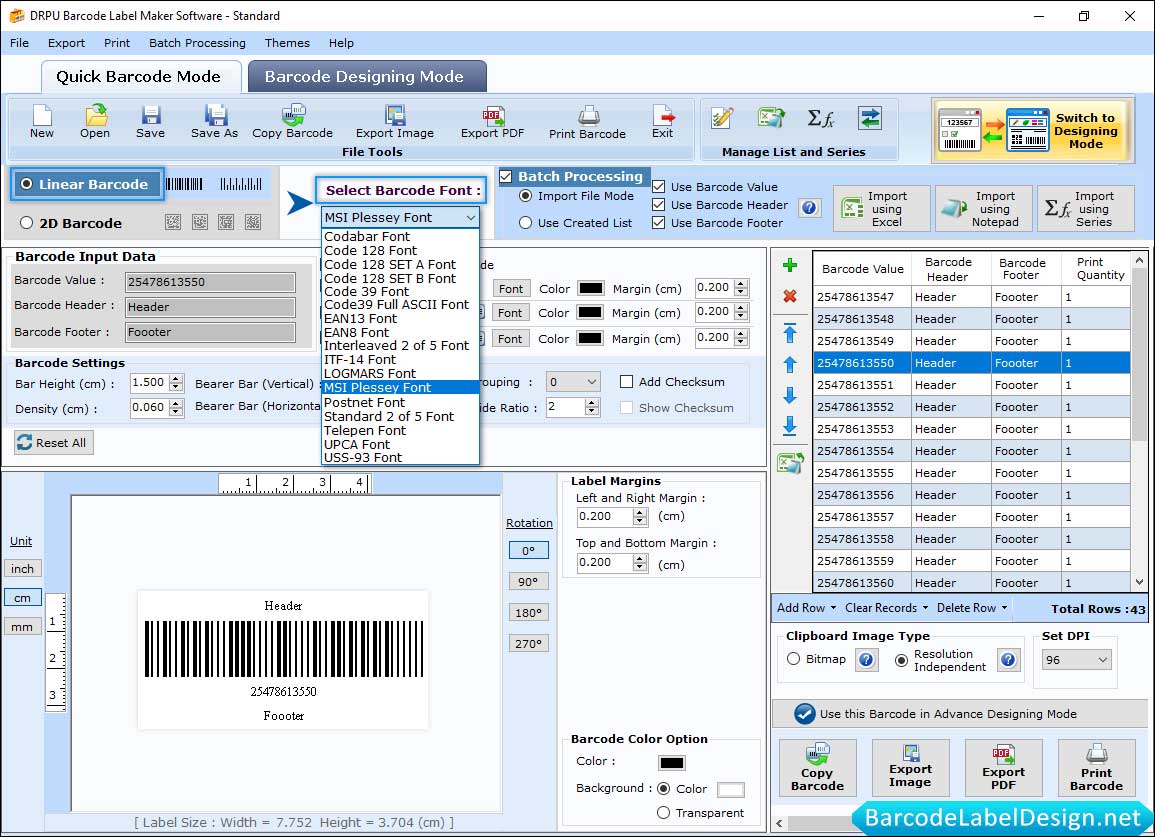Open help icon next to Bitmap option
This screenshot has width=1155, height=837.
pyautogui.click(x=866, y=659)
